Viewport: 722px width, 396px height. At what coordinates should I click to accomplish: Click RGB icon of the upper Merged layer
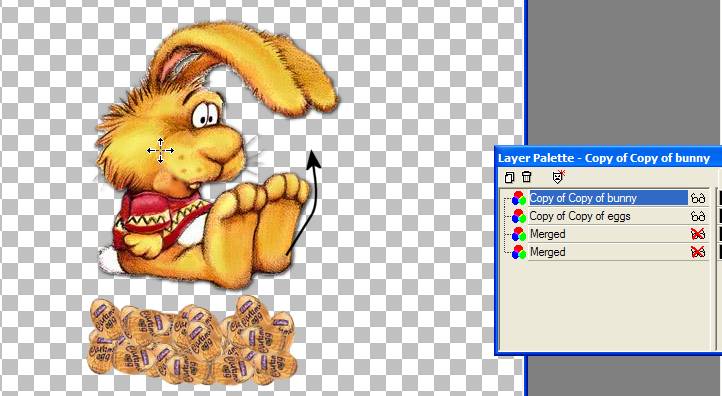tap(518, 234)
